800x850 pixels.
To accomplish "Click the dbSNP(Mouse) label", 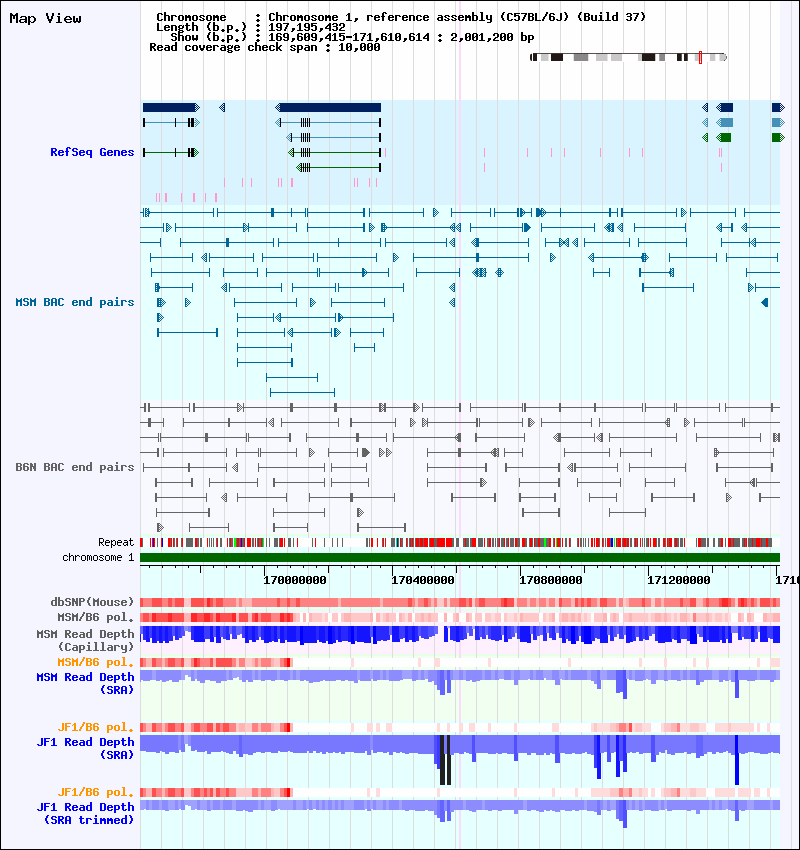I will coord(92,602).
